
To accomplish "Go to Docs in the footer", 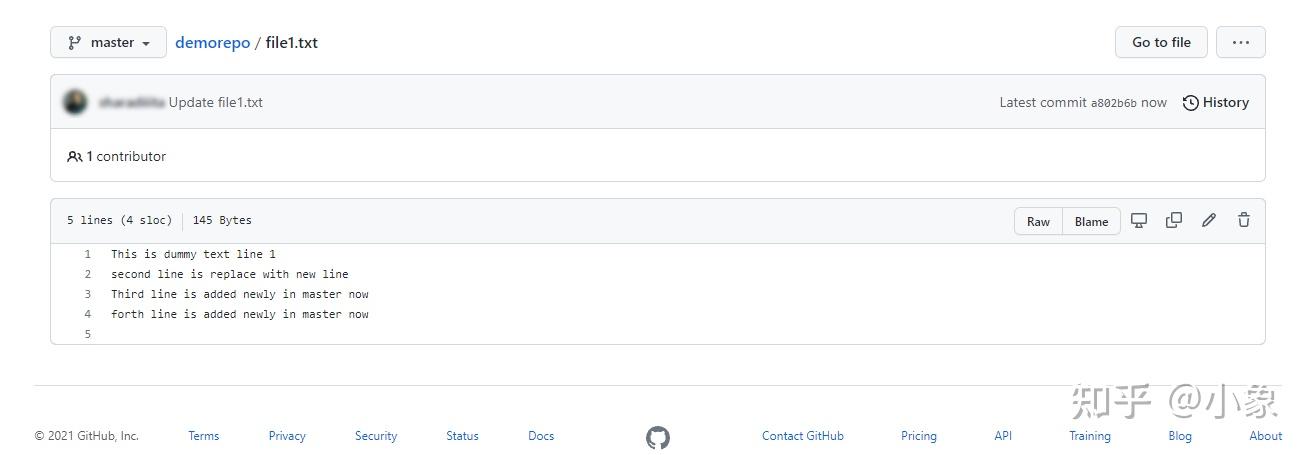I will click(x=541, y=436).
